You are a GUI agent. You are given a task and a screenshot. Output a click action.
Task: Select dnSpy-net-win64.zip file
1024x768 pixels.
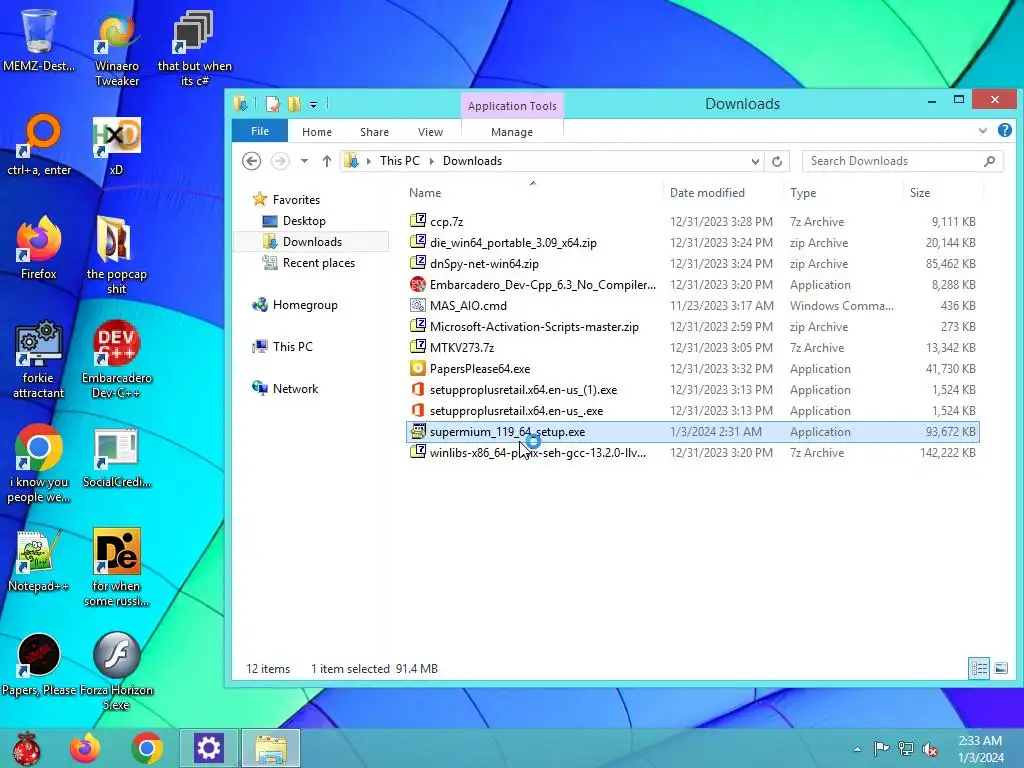pos(692,263)
